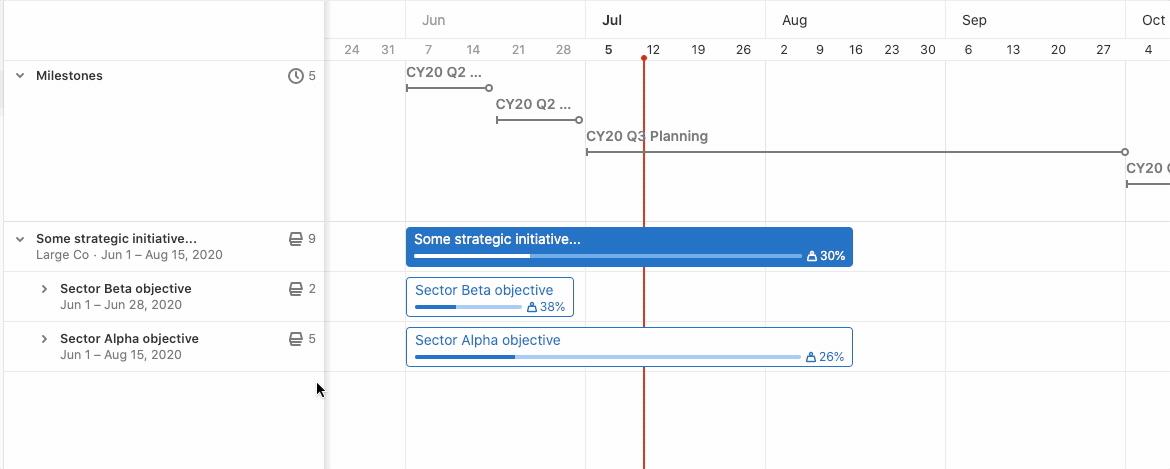Image resolution: width=1170 pixels, height=469 pixels.
Task: Click the Jul month header
Action: point(612,20)
